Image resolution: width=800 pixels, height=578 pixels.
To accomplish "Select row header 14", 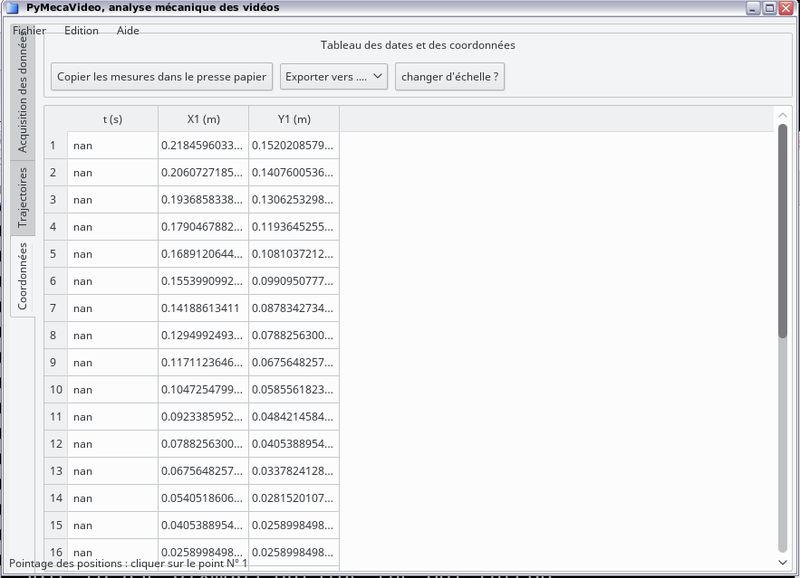I will point(56,498).
